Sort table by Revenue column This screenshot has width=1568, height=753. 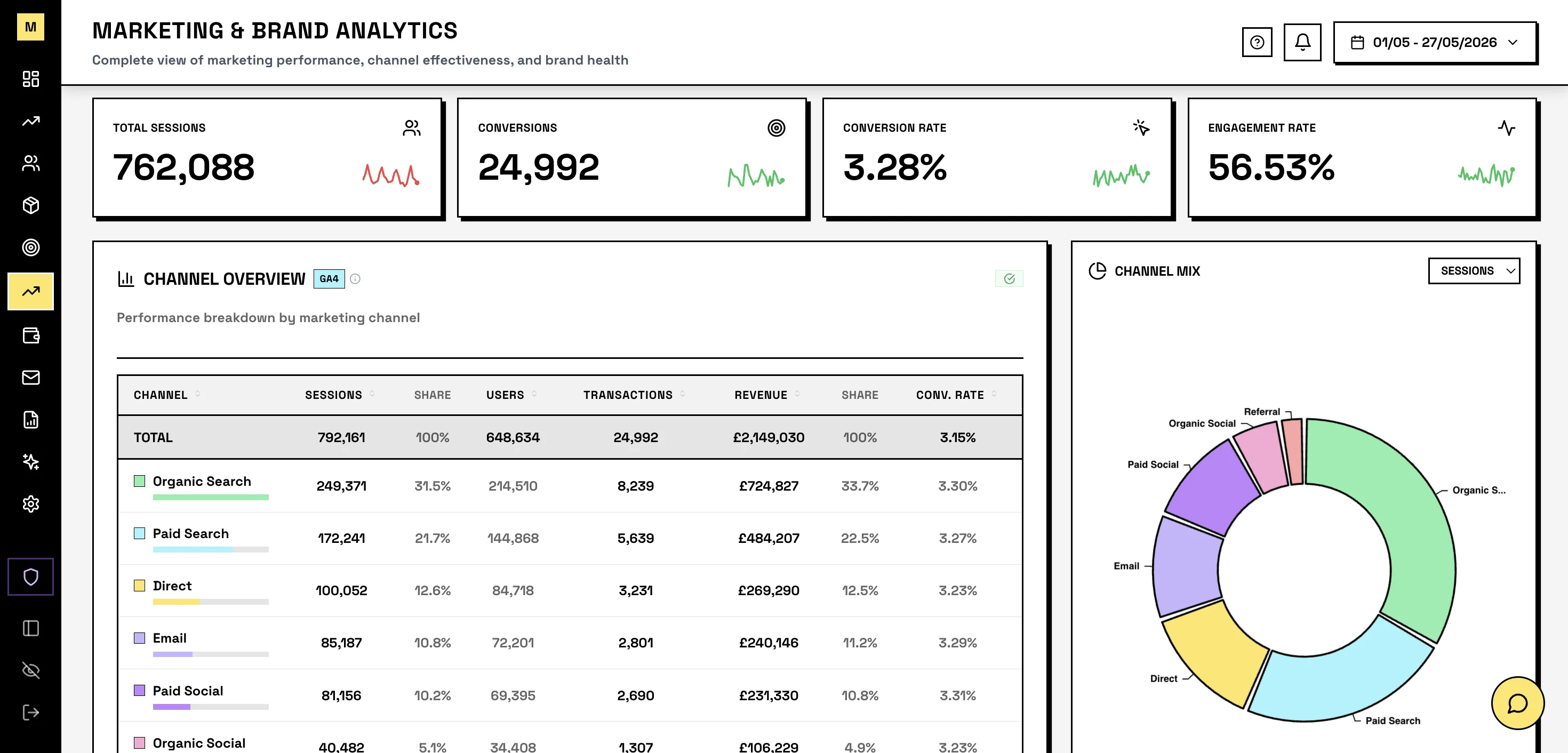coord(767,395)
